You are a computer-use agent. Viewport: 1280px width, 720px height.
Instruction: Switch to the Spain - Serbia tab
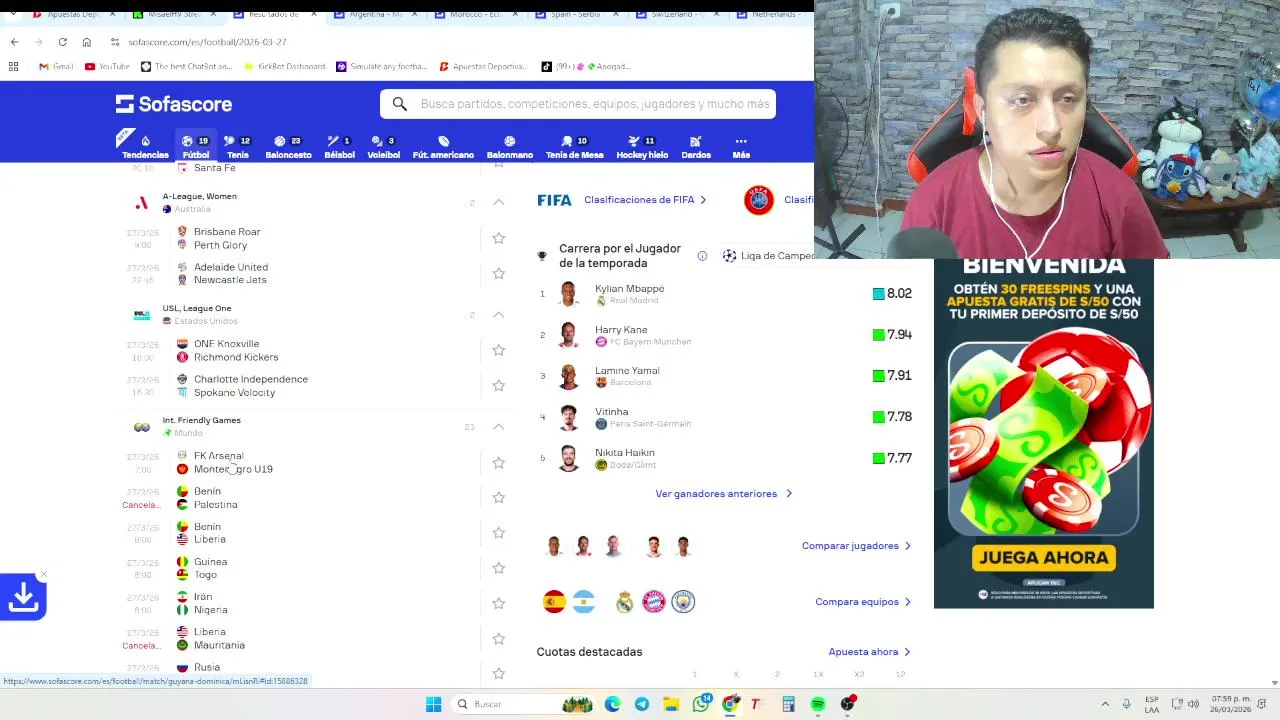click(x=576, y=15)
